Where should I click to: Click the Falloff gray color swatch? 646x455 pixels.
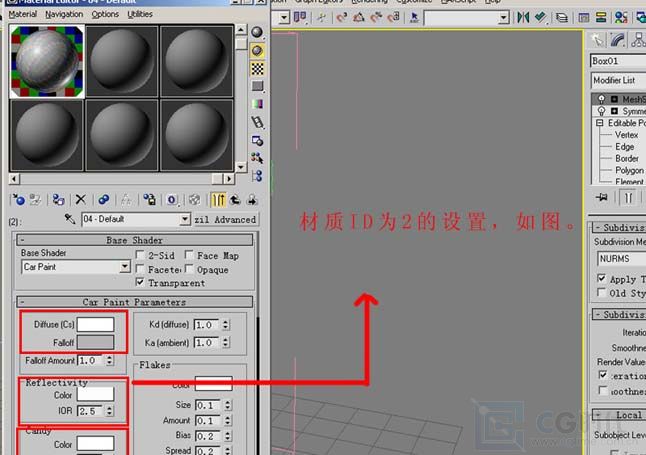coord(95,342)
